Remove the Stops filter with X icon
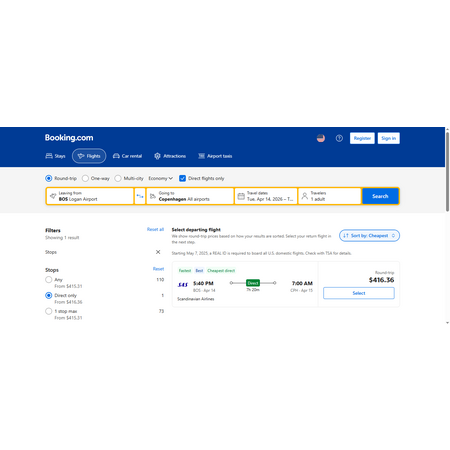 tap(158, 252)
